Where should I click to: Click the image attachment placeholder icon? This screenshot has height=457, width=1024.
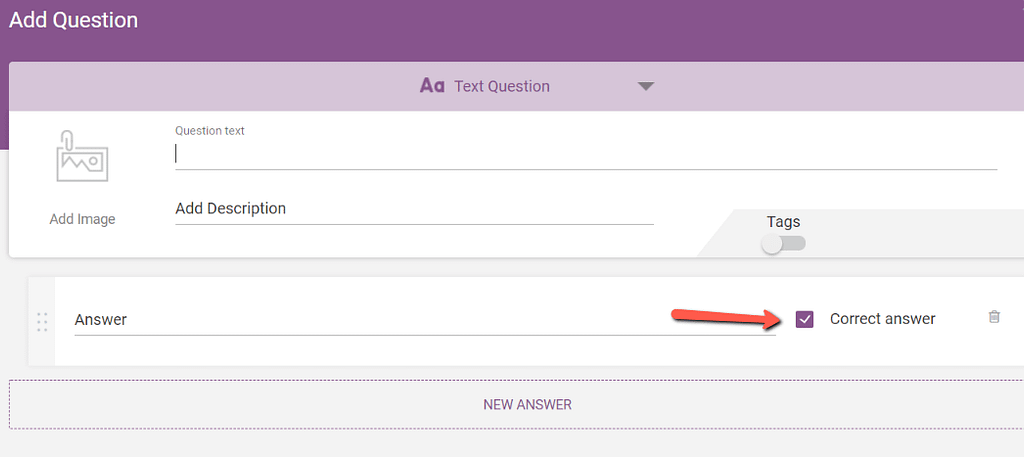point(82,157)
